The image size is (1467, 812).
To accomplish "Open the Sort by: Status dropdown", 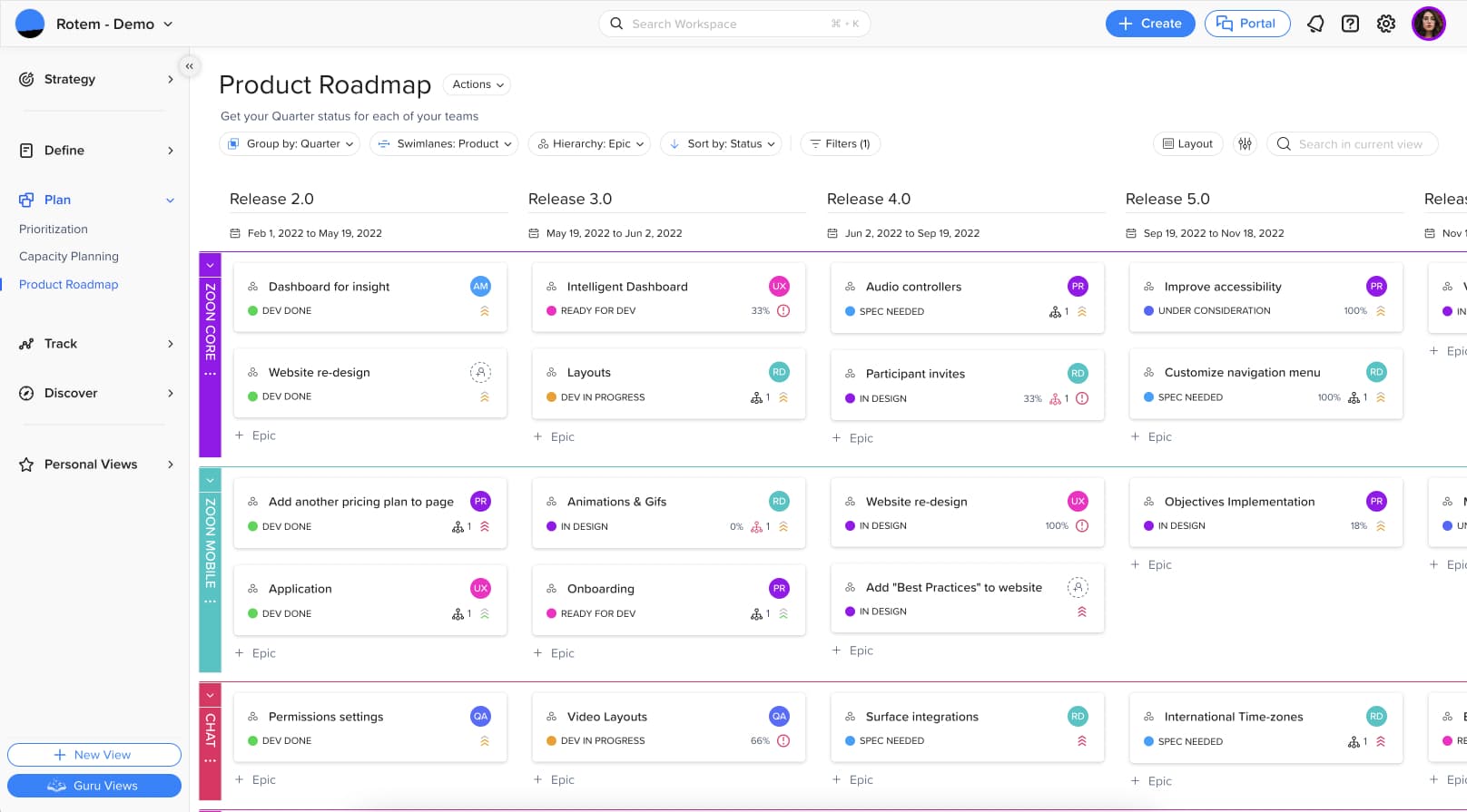I will click(x=722, y=143).
